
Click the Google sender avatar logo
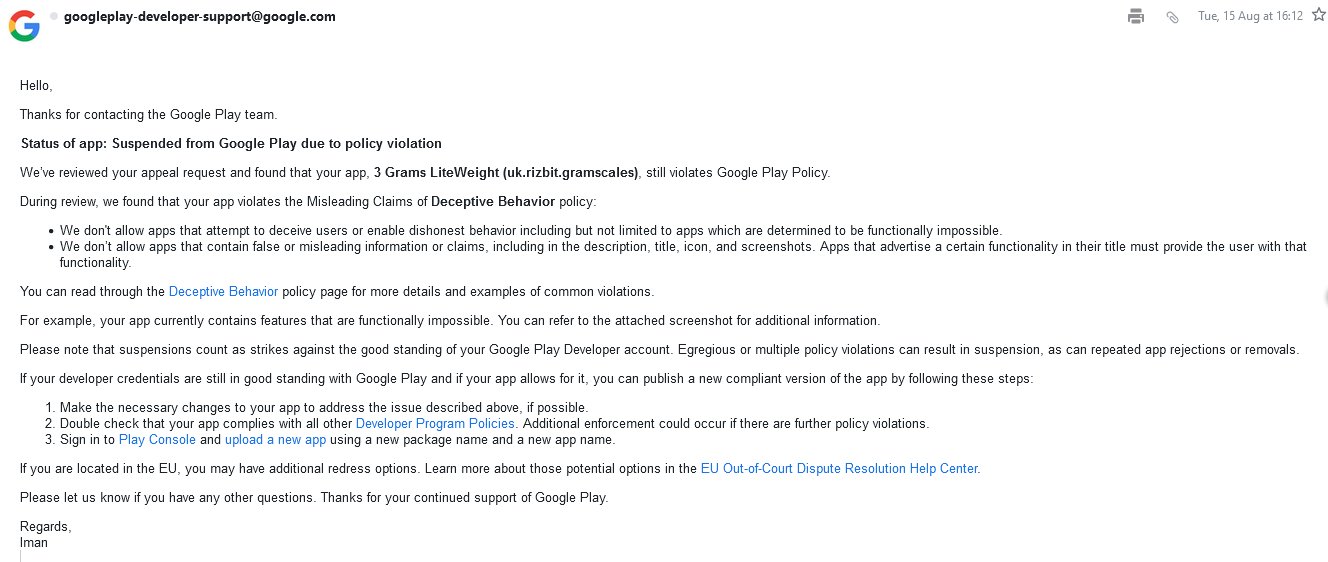coord(24,25)
